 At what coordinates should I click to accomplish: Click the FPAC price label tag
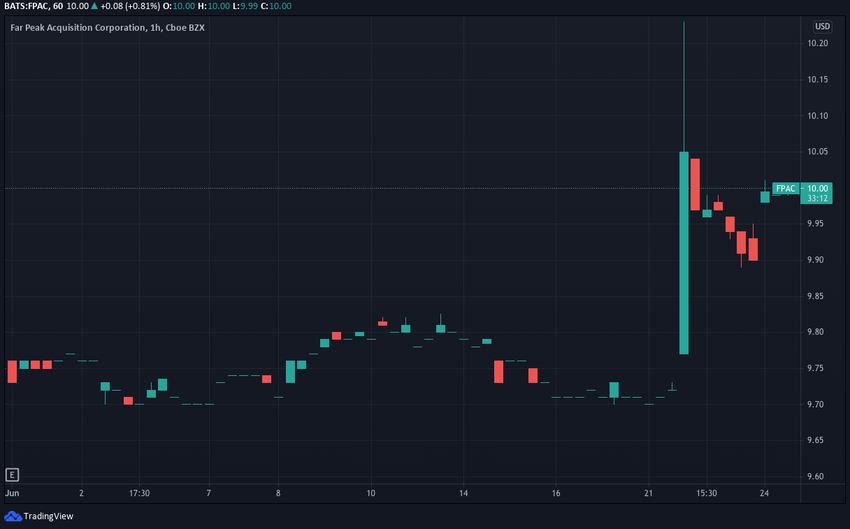785,189
